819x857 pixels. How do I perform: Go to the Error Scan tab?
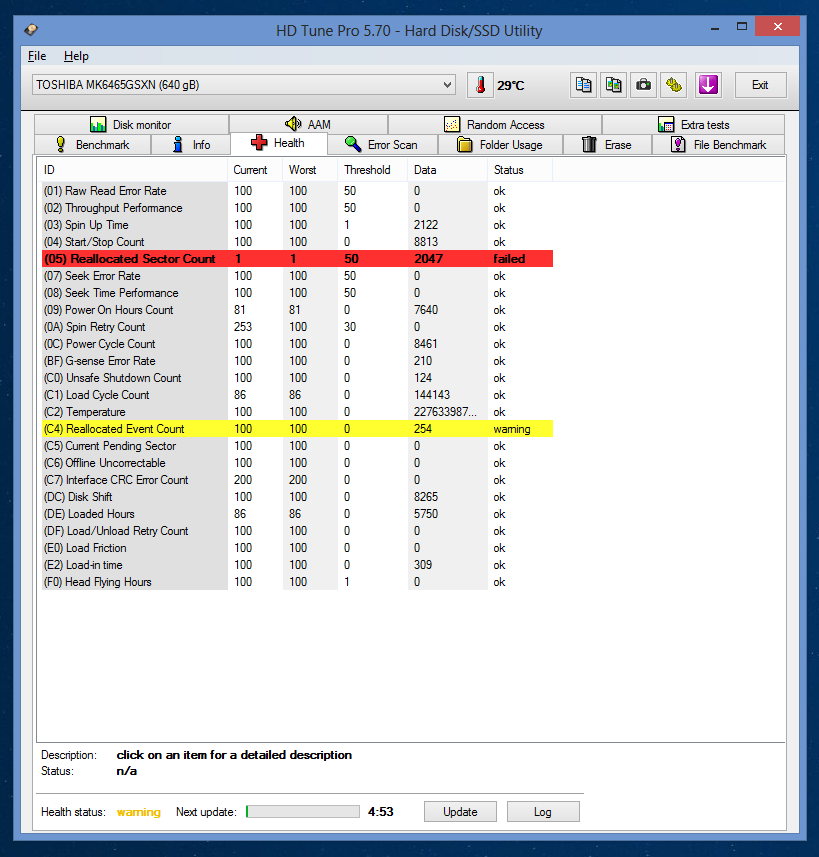[382, 145]
